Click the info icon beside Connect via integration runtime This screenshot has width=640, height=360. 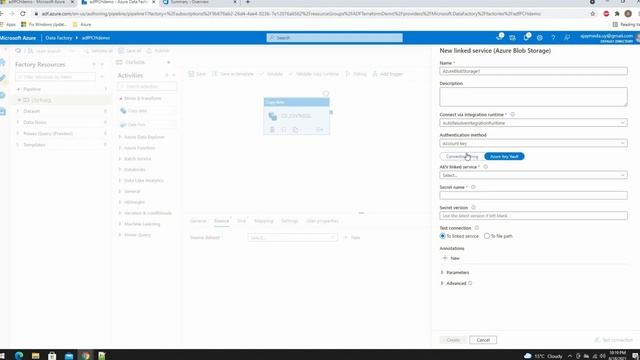pos(513,115)
